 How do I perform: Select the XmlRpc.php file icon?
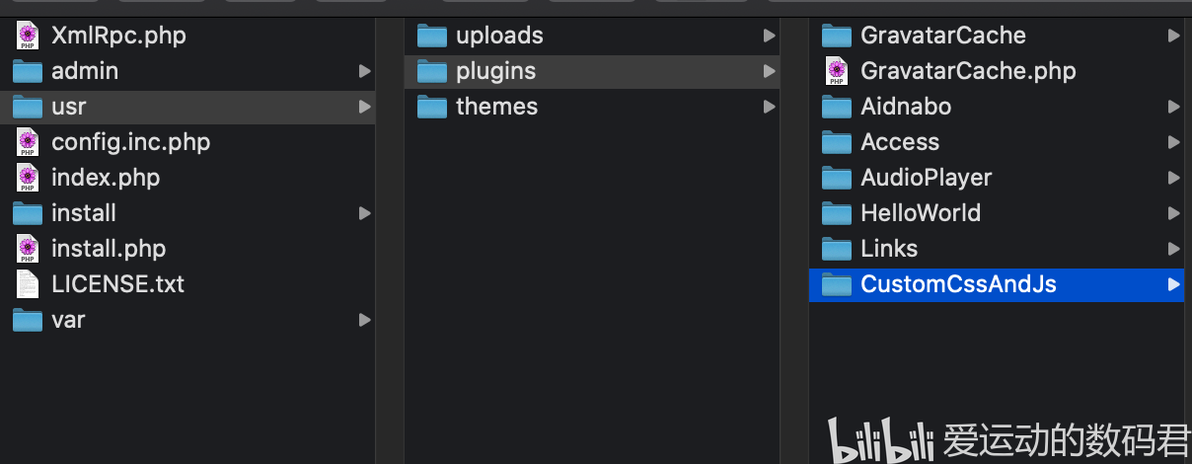click(28, 36)
